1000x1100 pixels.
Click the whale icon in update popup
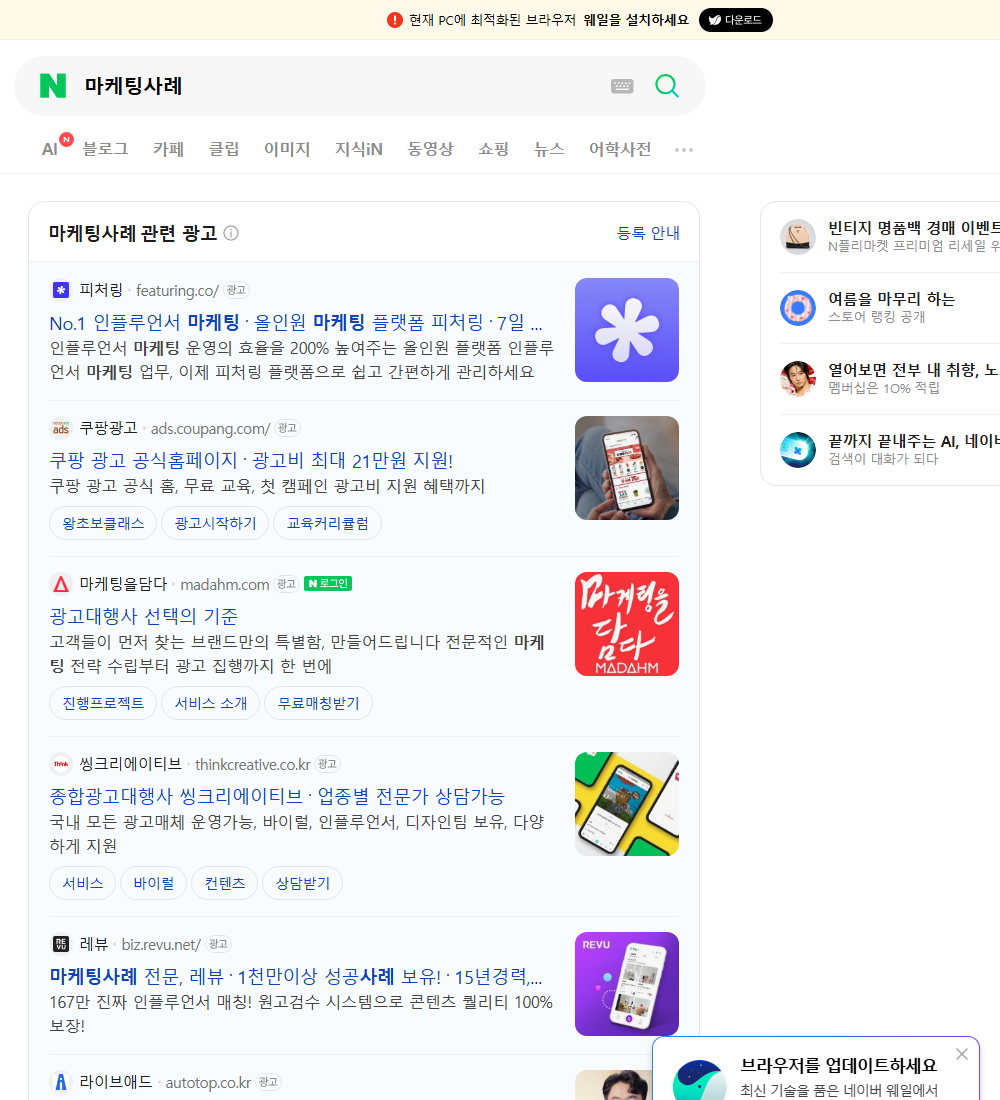click(699, 1080)
